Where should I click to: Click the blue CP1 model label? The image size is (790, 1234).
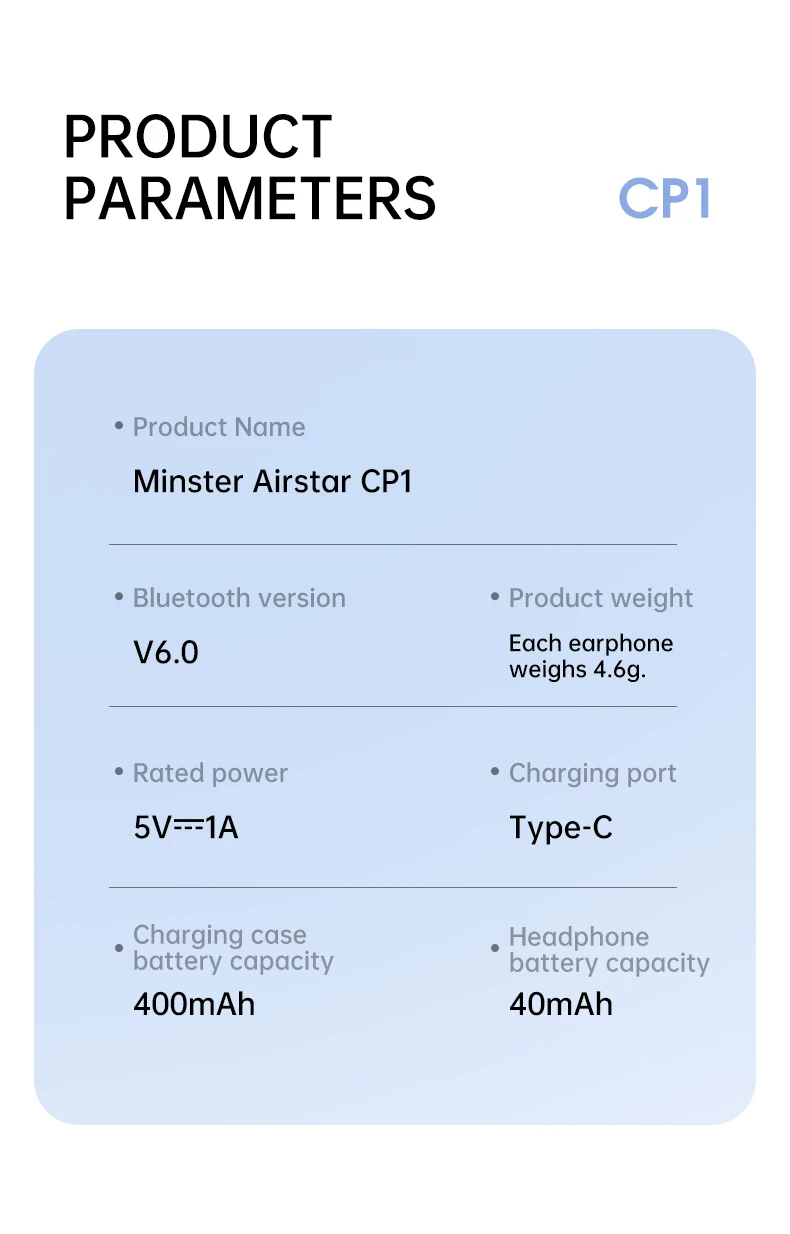665,198
